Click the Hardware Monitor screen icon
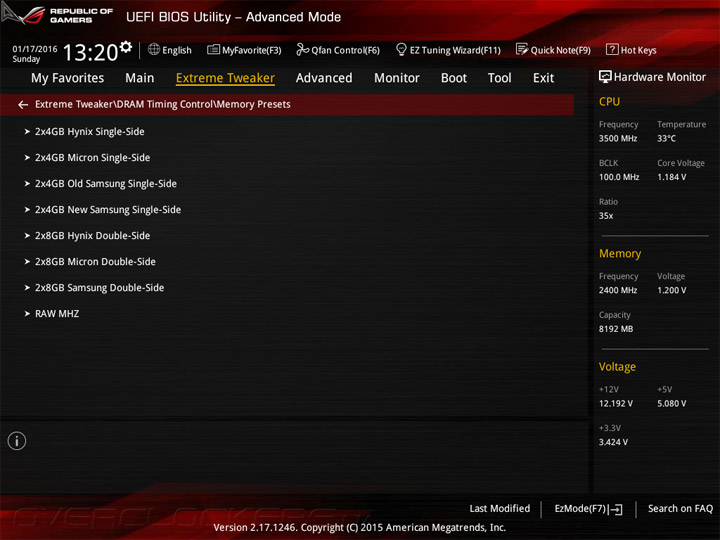 pos(605,77)
